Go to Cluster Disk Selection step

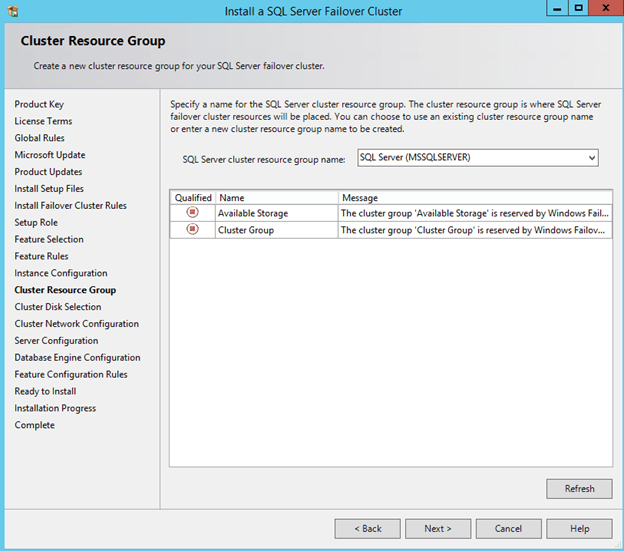tap(58, 307)
